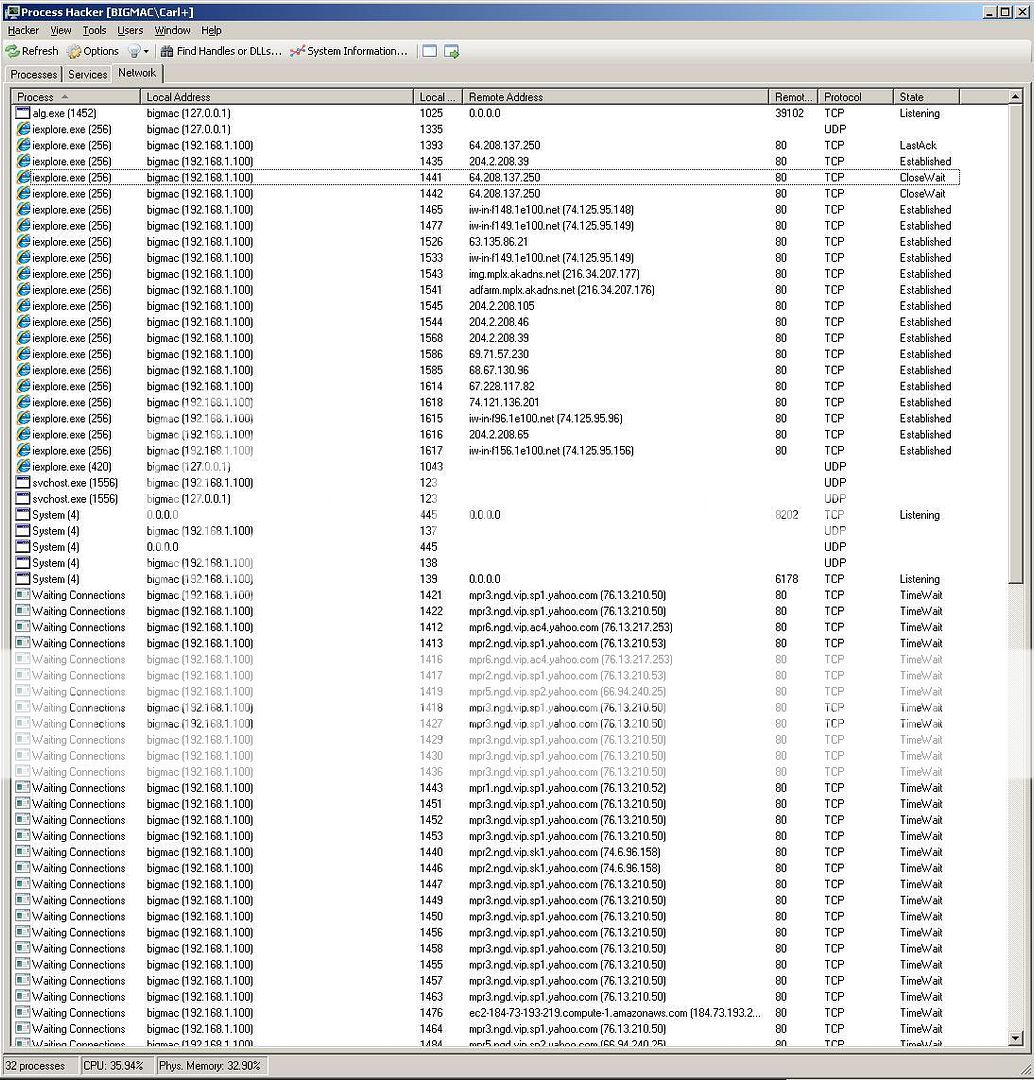Viewport: 1034px width, 1080px height.
Task: Select remote address 69.71.57.230
Action: (x=499, y=354)
